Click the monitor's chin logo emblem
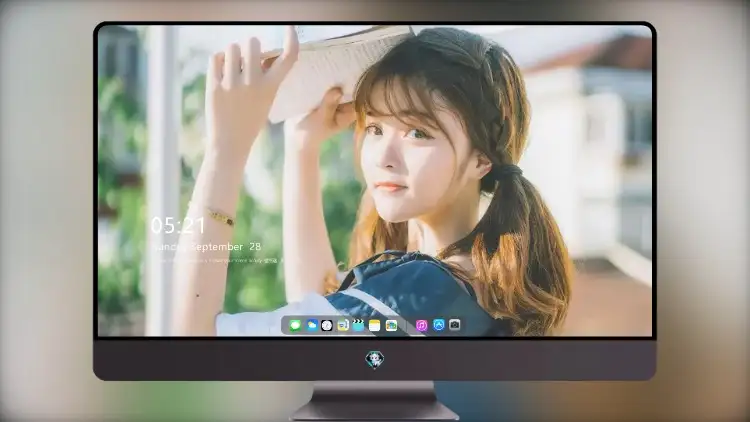 pos(375,360)
